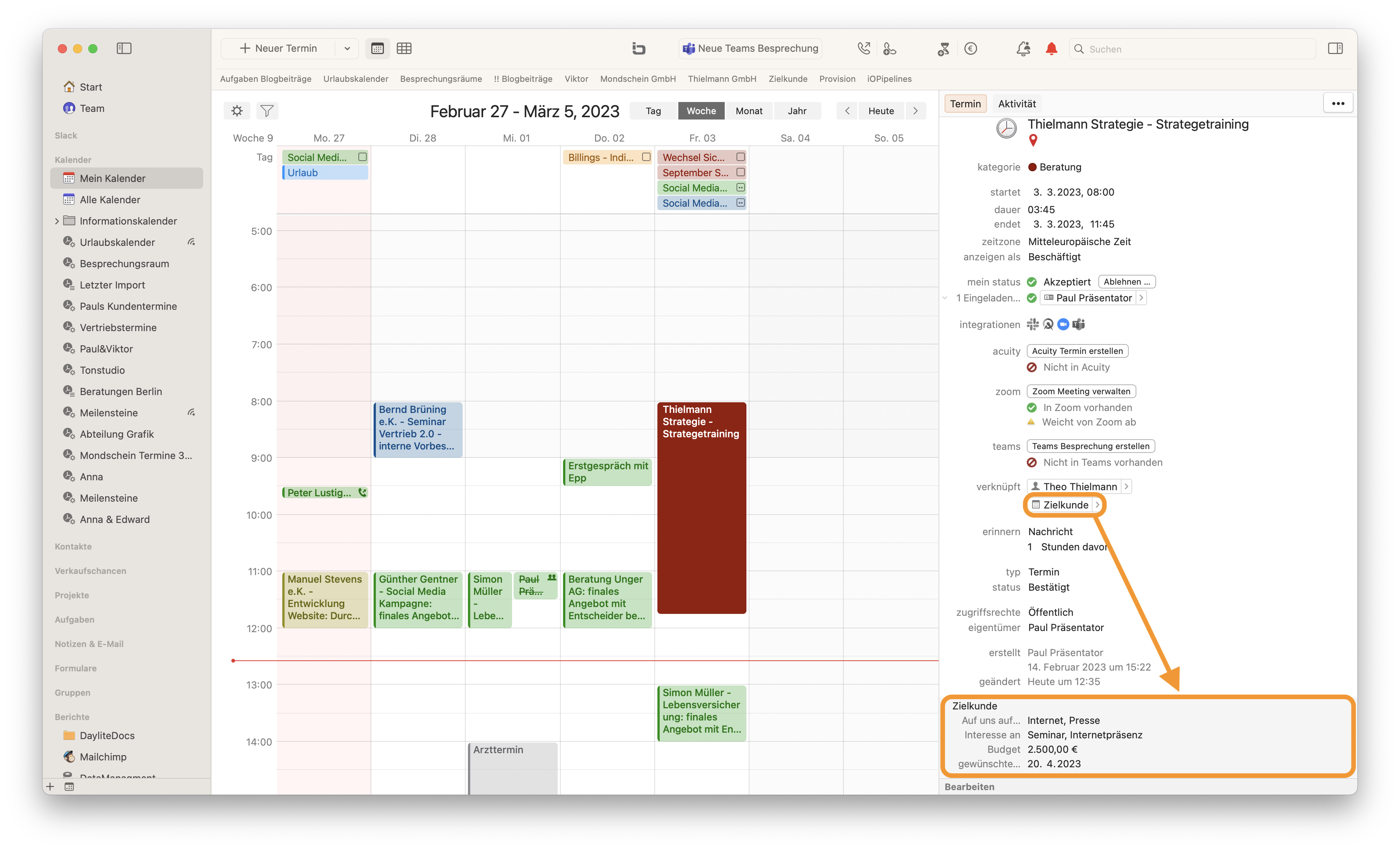Viewport: 1400px width, 851px height.
Task: Click the Zoom integration icon
Action: 1063,324
